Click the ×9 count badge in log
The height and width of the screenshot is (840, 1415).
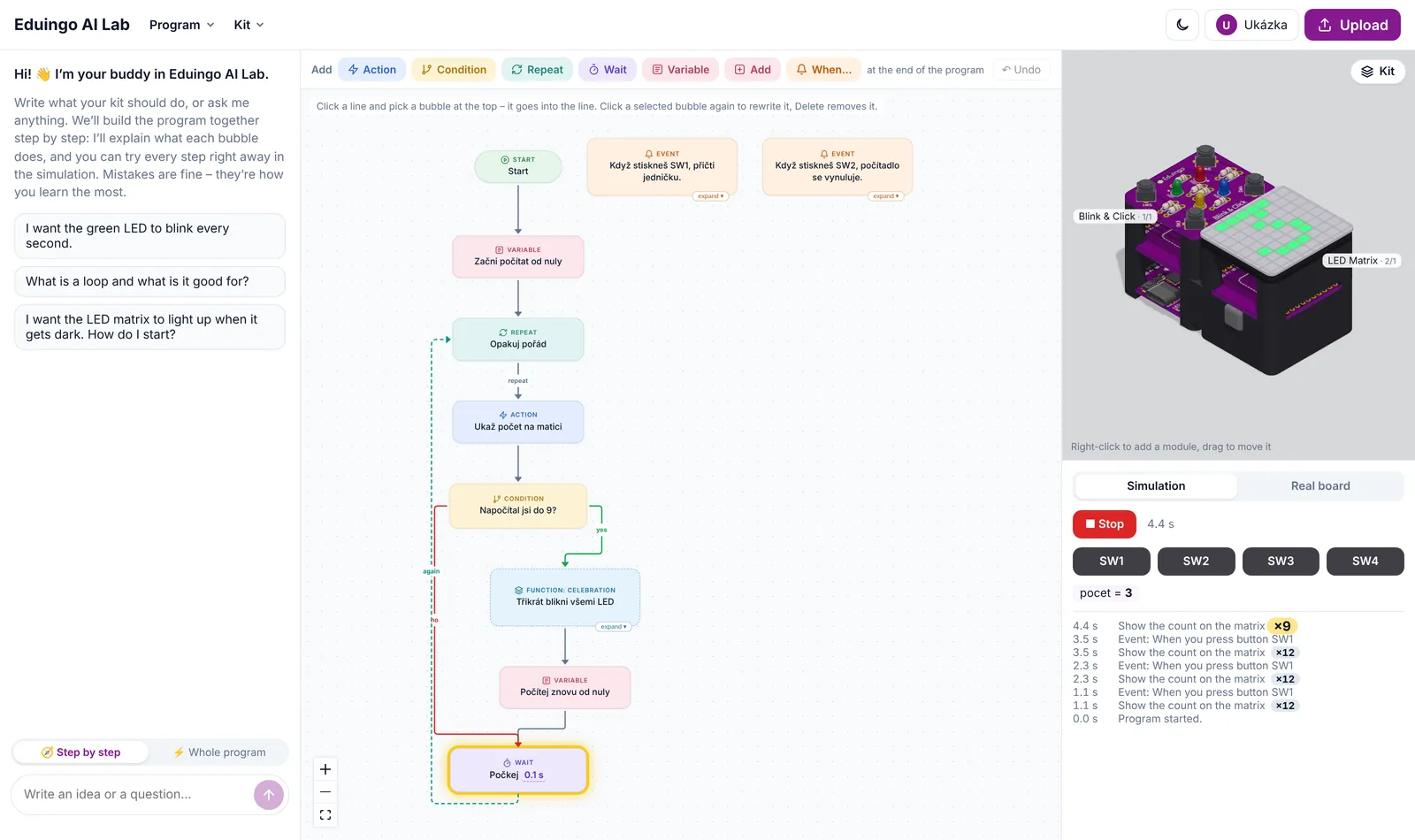coord(1281,626)
